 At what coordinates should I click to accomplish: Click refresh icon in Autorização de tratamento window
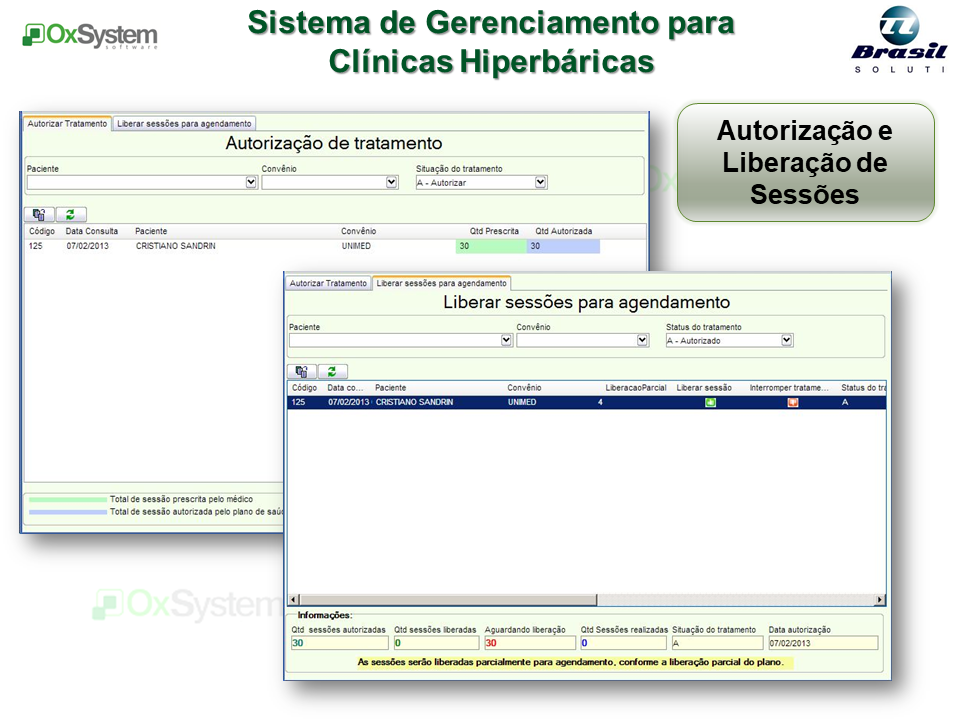click(71, 214)
